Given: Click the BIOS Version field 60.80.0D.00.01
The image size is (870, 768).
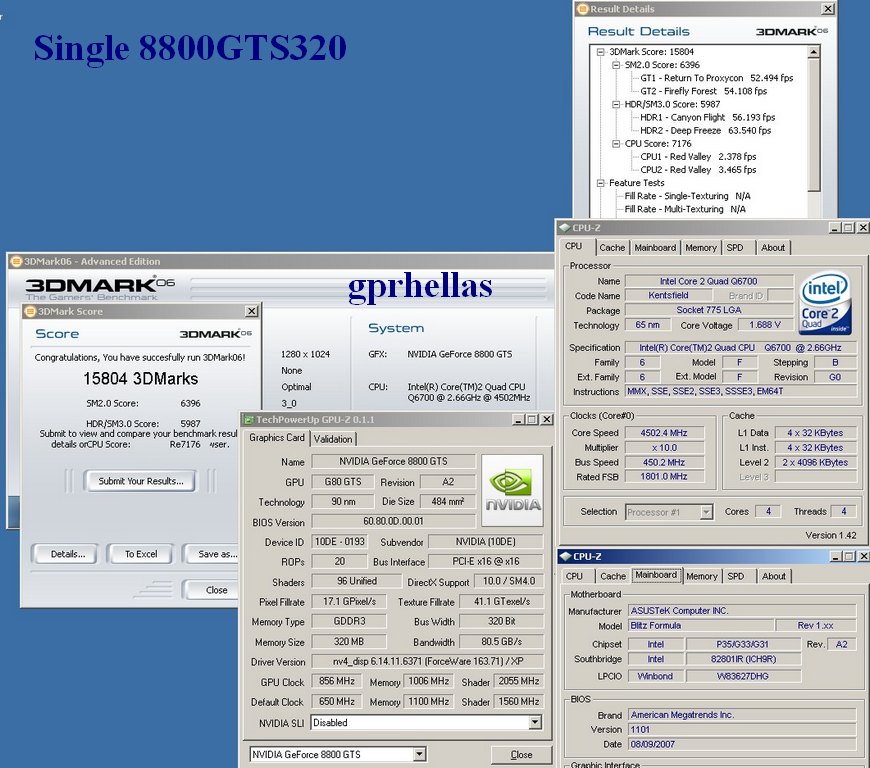Looking at the screenshot, I should tap(393, 521).
